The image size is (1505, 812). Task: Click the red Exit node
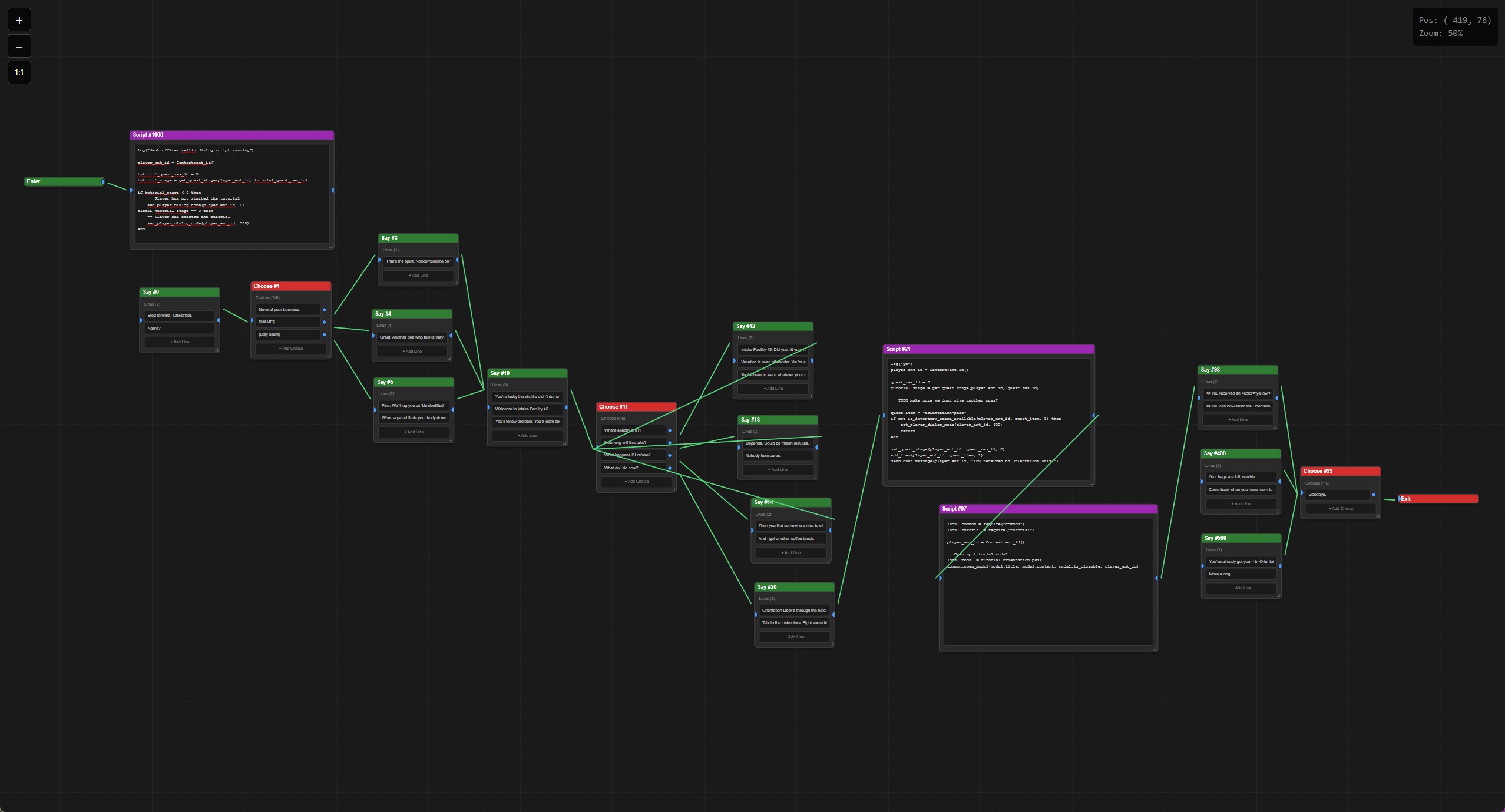pyautogui.click(x=1438, y=499)
